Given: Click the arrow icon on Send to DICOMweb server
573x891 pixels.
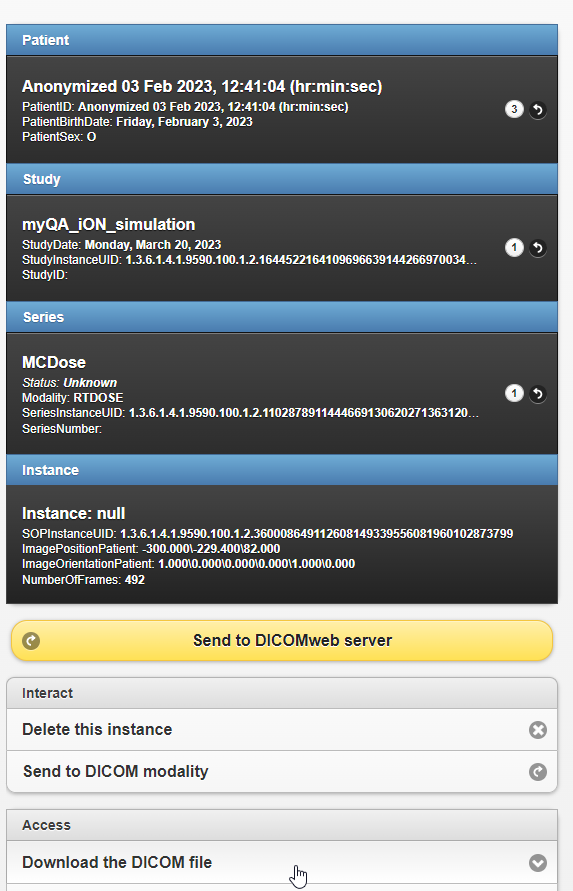Looking at the screenshot, I should [x=31, y=641].
